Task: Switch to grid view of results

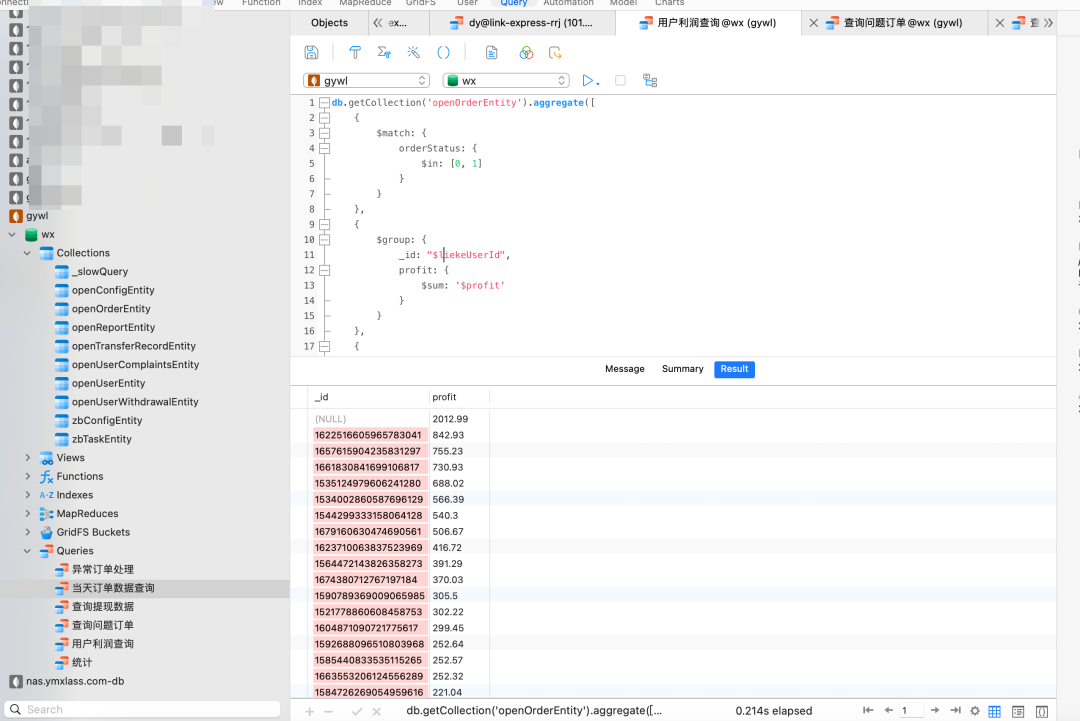Action: (x=995, y=711)
